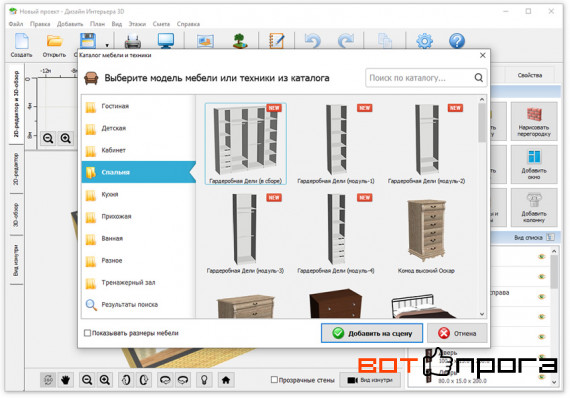Expand the save button dropdown arrow

(x=107, y=45)
